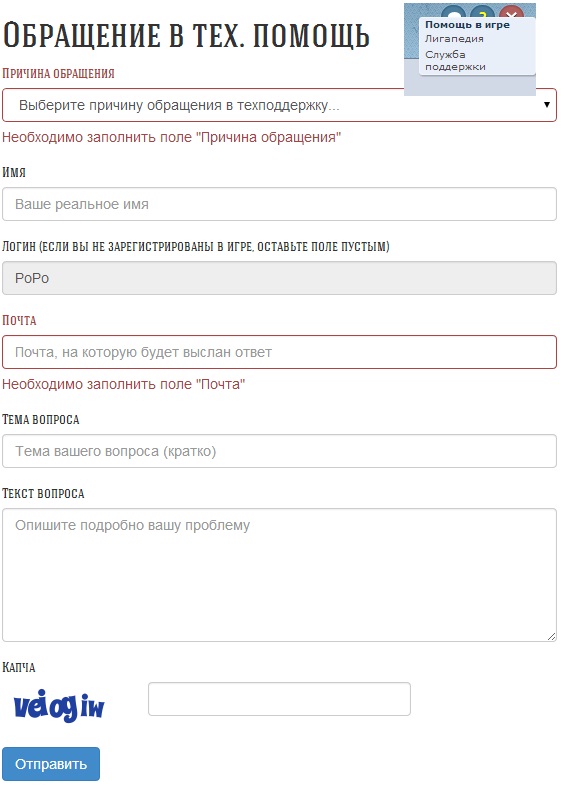The width and height of the screenshot is (580, 786).
Task: Click the black dropdown arrow on reason selector
Action: (546, 105)
